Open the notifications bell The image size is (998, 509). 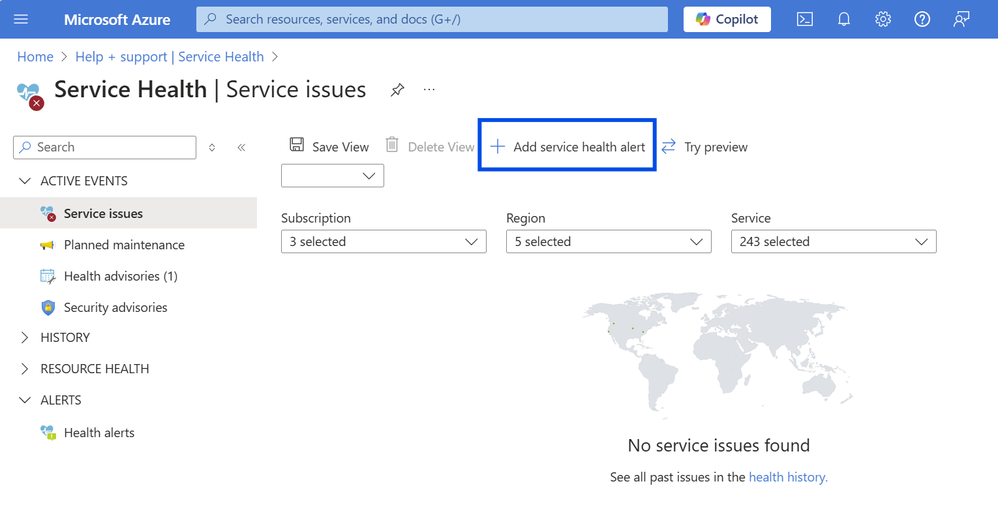(x=844, y=19)
